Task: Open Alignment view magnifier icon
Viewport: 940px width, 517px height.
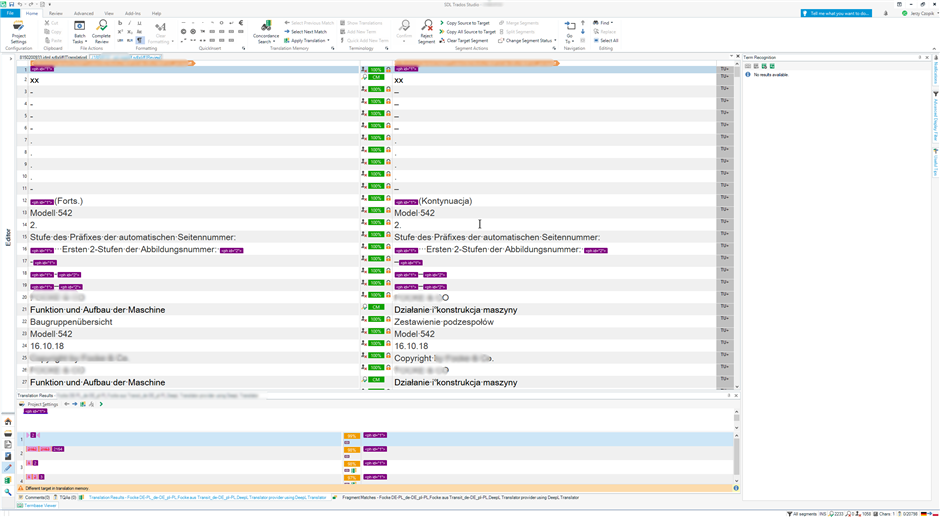Action: point(8,492)
